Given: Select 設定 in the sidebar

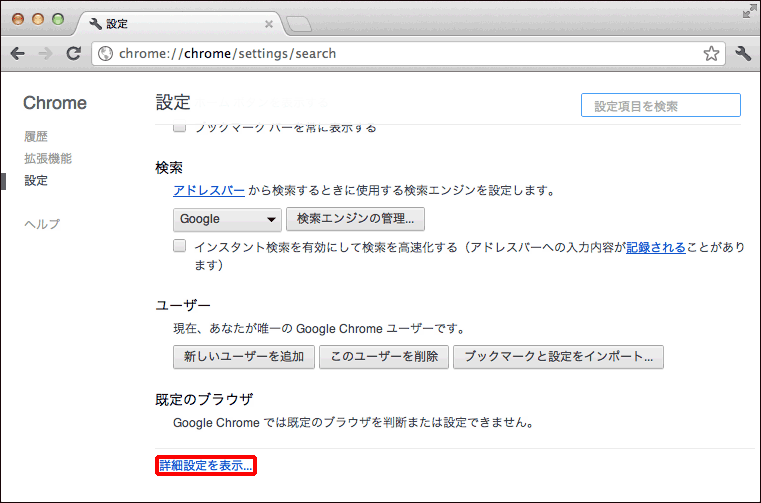Looking at the screenshot, I should [36, 181].
